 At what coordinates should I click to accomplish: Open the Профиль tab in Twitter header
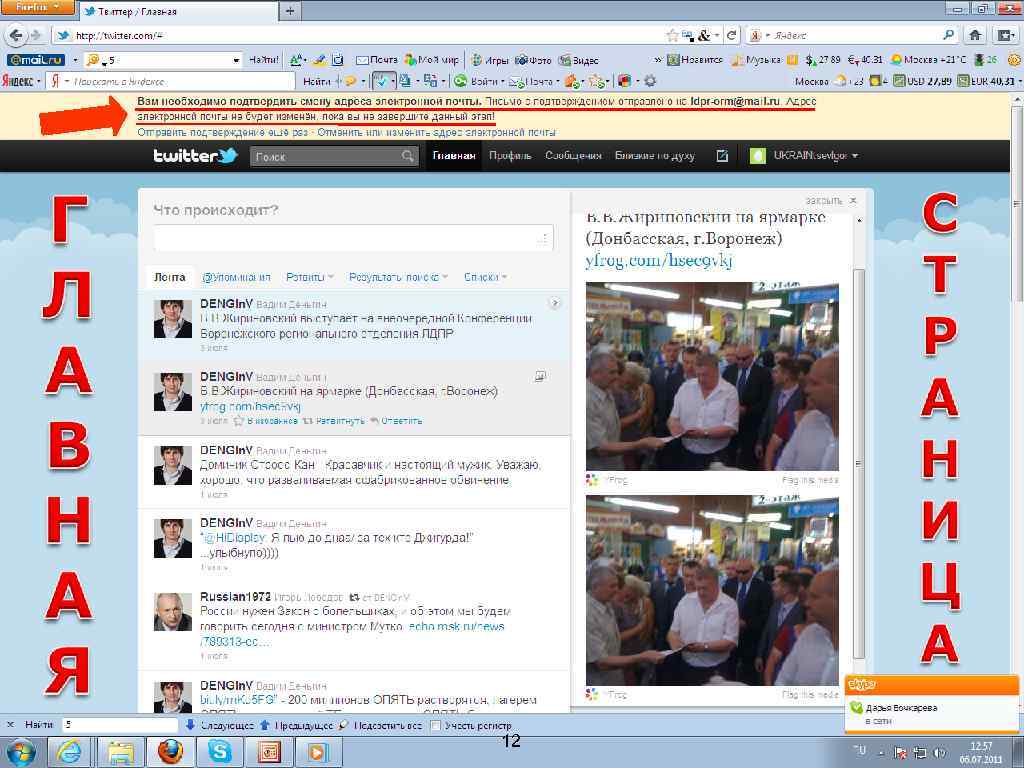tap(510, 155)
